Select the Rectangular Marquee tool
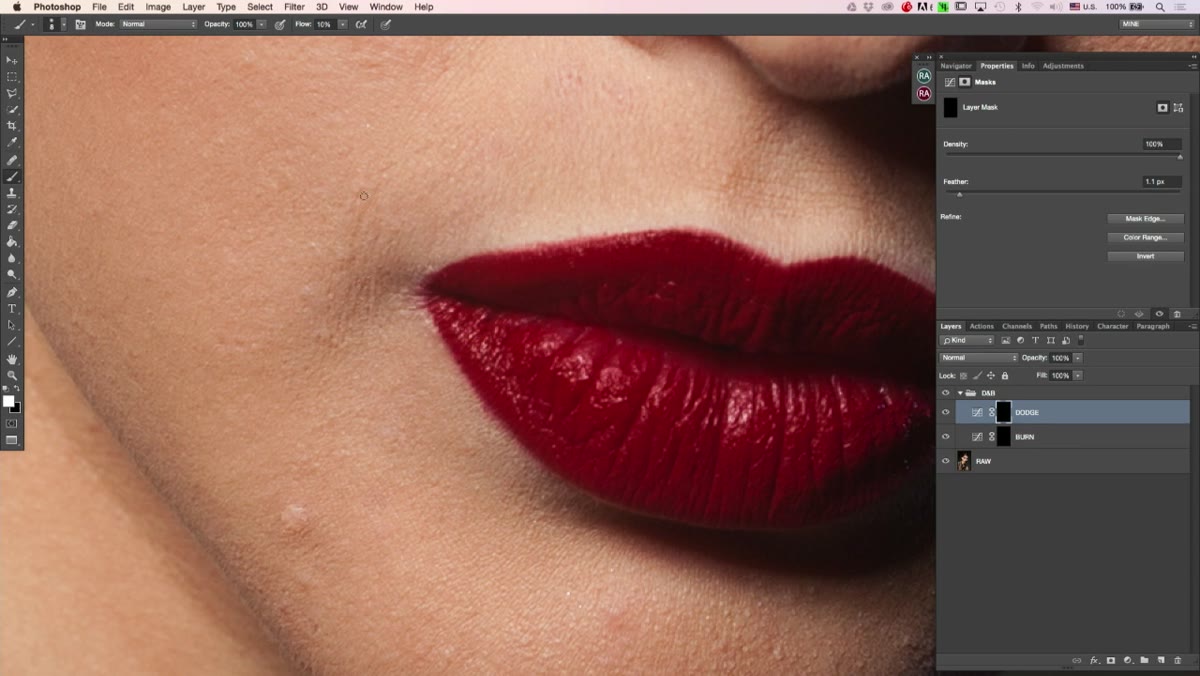 point(12,77)
